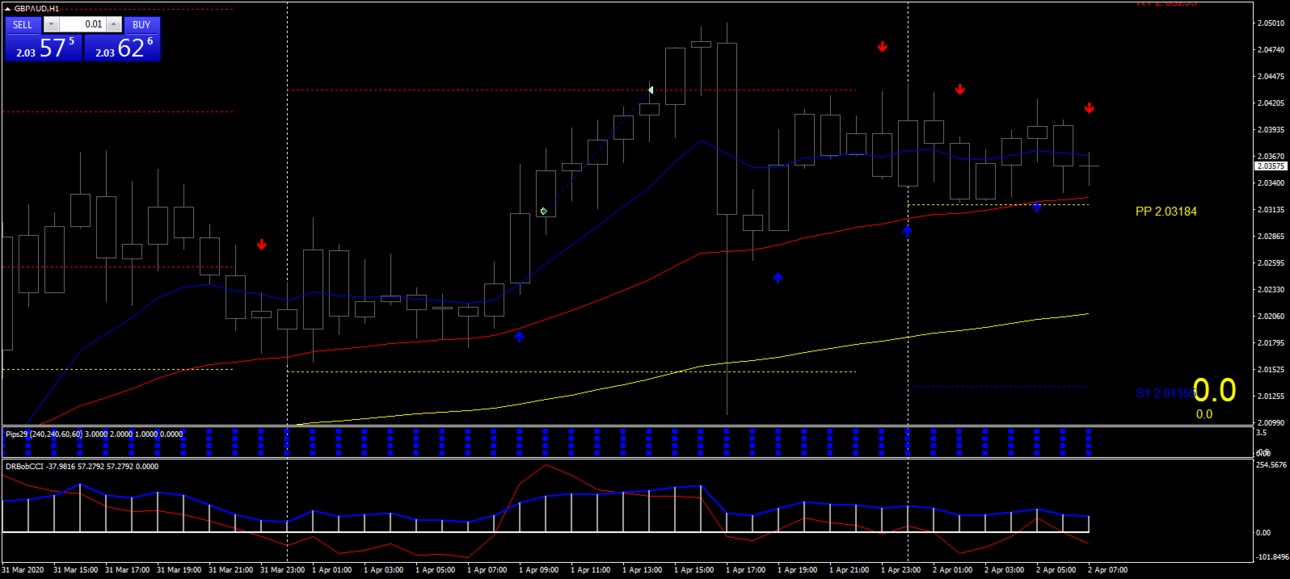Collapse the one-click trading panel triangle
Image resolution: width=1290 pixels, height=579 pixels.
pyautogui.click(x=9, y=8)
